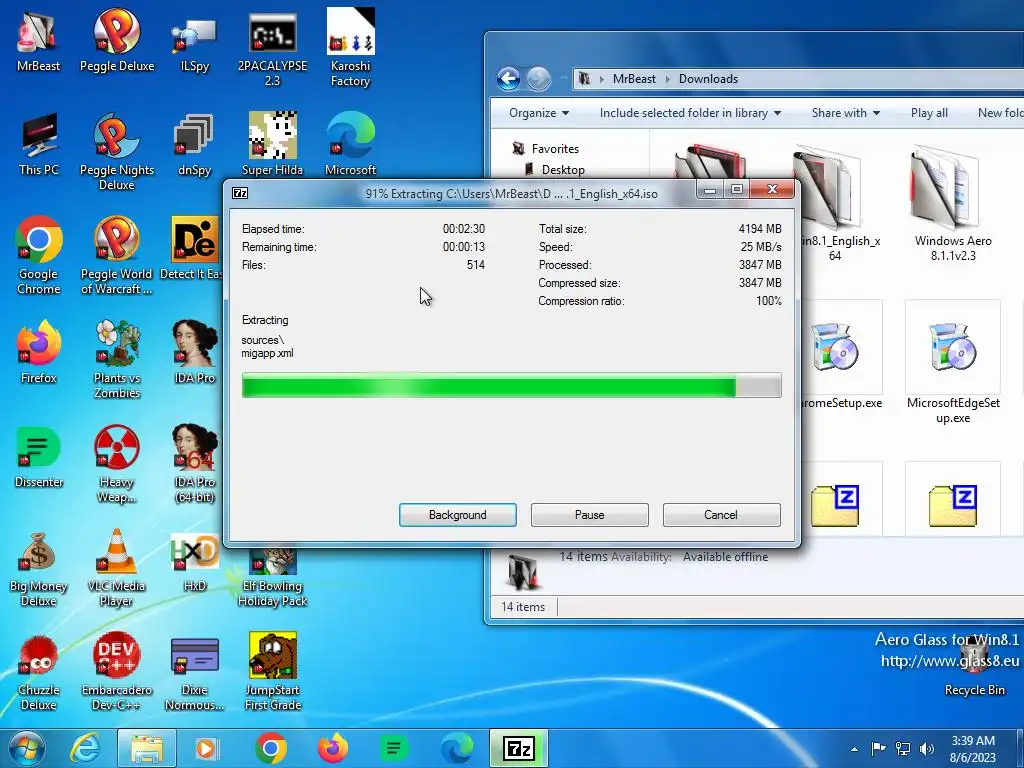Select MicrosoftEdgeSetup.exe file in Downloads
The width and height of the screenshot is (1024, 768).
952,363
